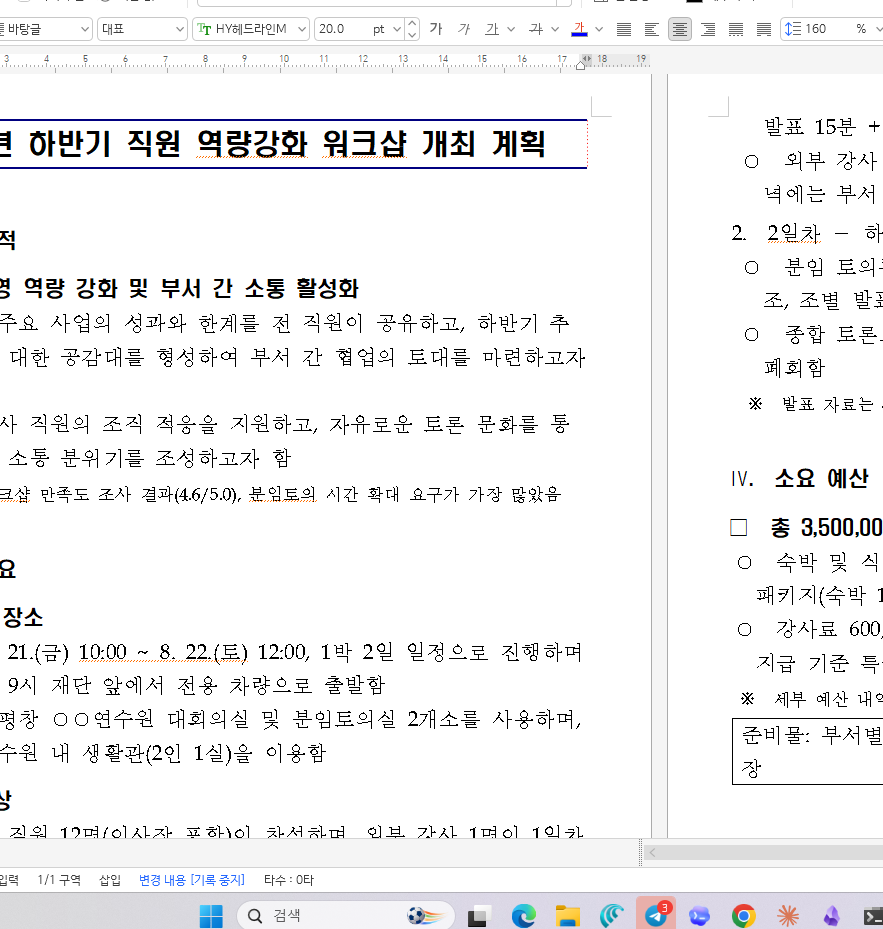The image size is (883, 929).
Task: Apply distributed alignment
Action: [735, 28]
